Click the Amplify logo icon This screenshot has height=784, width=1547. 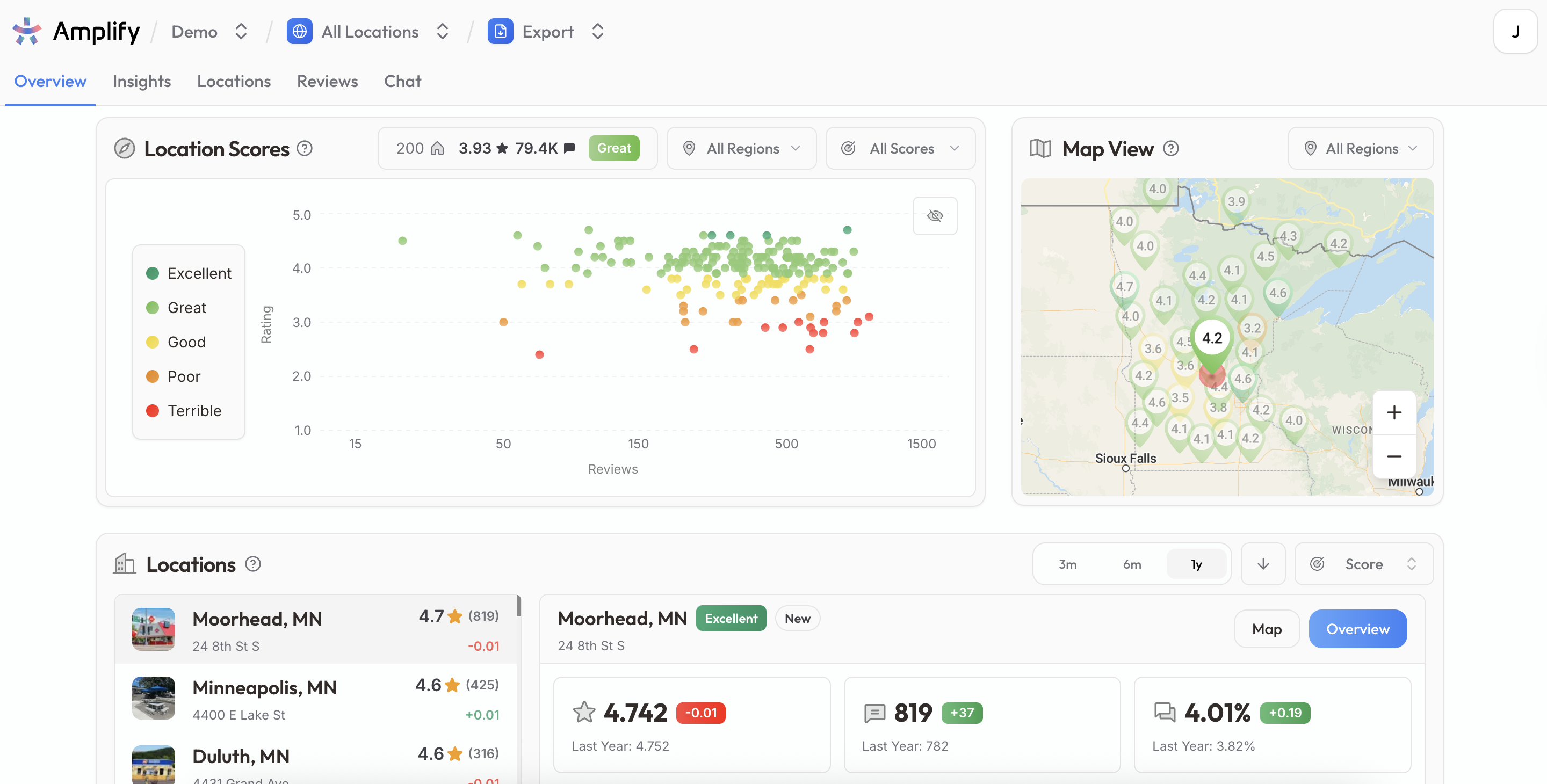tap(26, 31)
